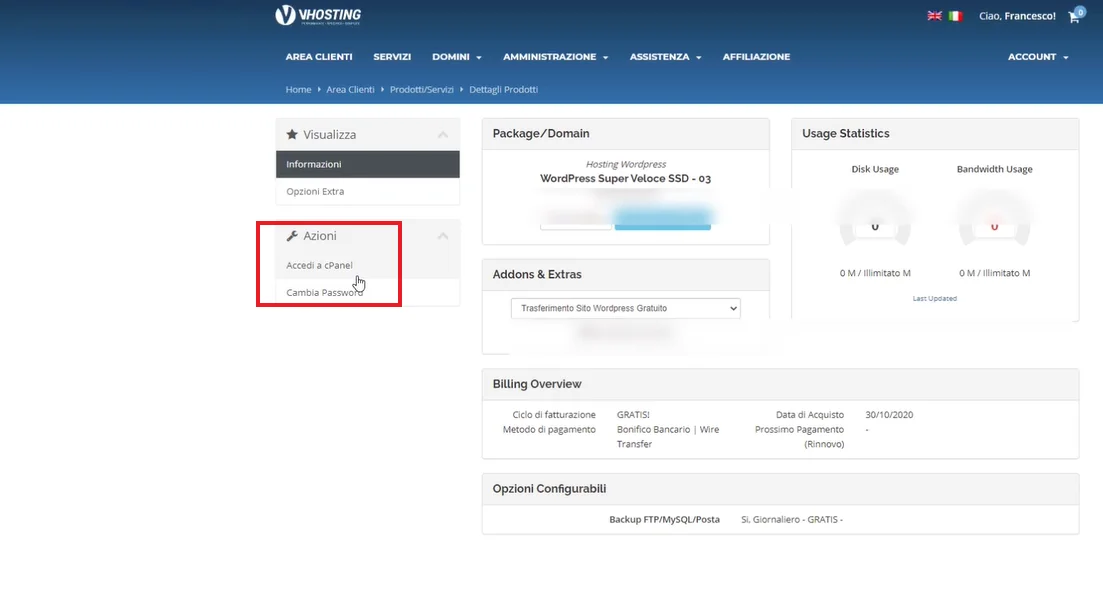Click the Usage Statistics heading
Image resolution: width=1103 pixels, height=597 pixels.
tap(846, 134)
